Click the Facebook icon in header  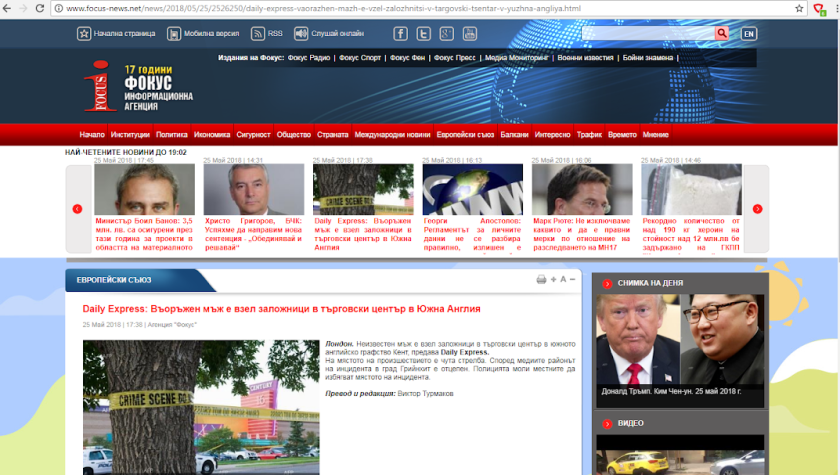click(400, 33)
